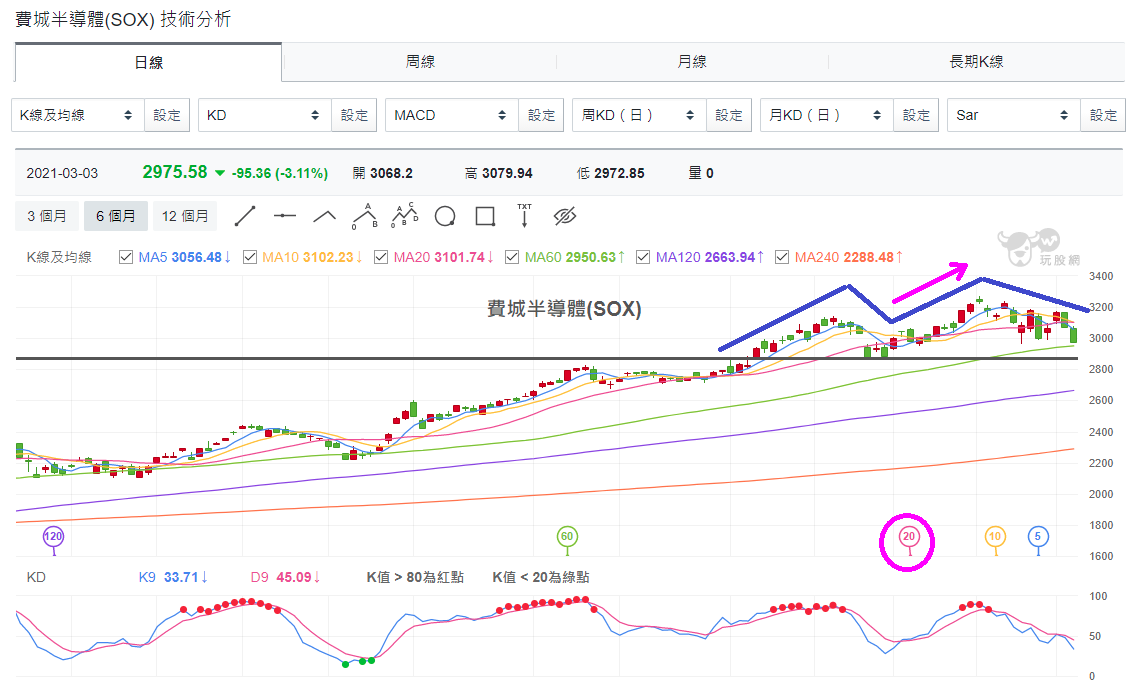The width and height of the screenshot is (1129, 683).
Task: Uncheck the MA5 moving average checkbox
Action: (x=125, y=257)
